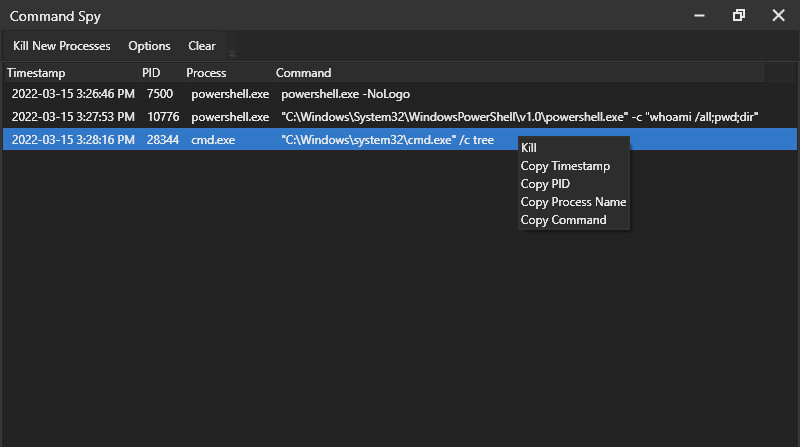Sort by the Timestamp column header
Image resolution: width=800 pixels, height=447 pixels.
36,73
